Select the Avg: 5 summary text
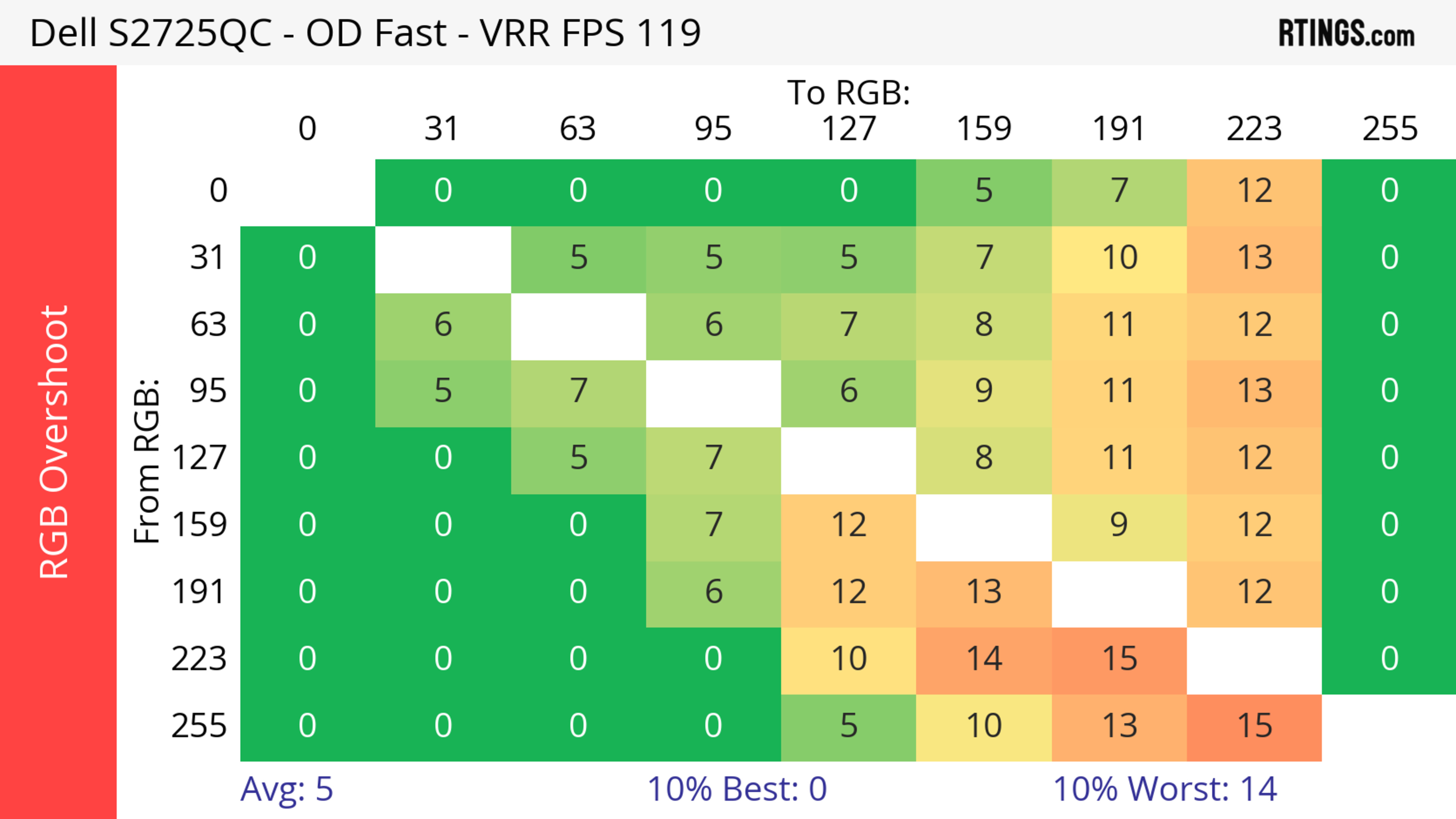The width and height of the screenshot is (1456, 819). pos(287,789)
